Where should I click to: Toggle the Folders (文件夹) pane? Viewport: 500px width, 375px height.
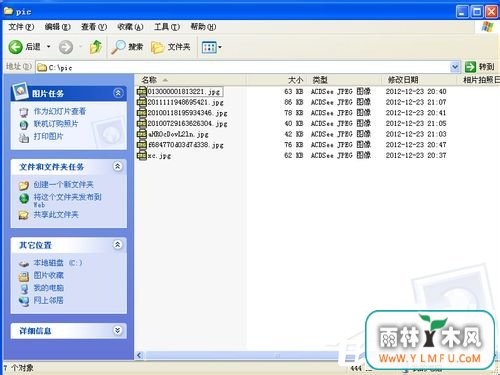click(170, 47)
